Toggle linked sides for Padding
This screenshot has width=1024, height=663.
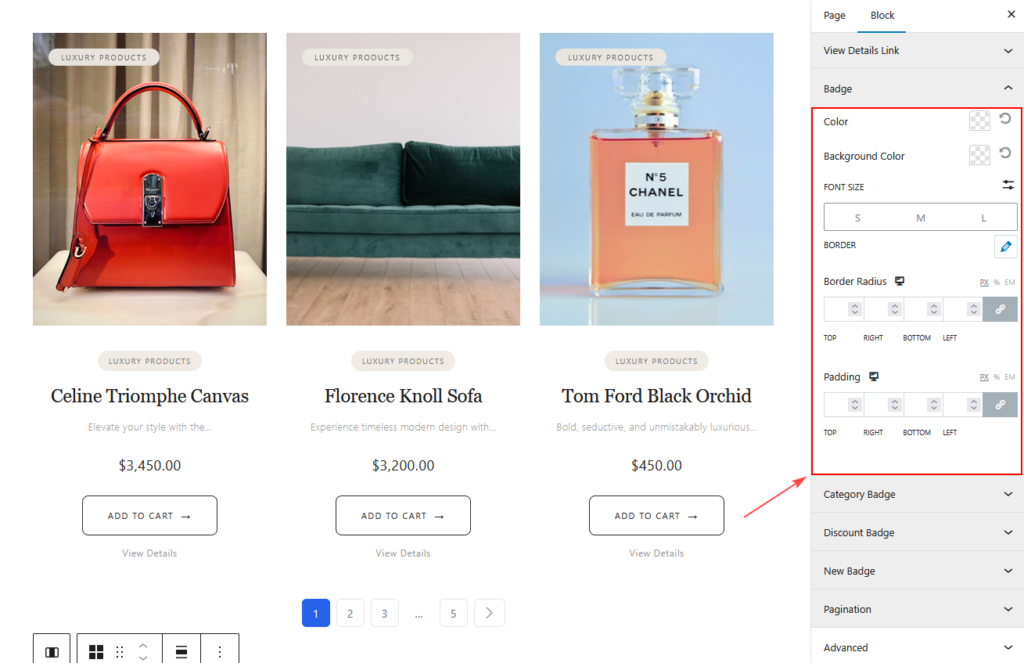click(1000, 405)
